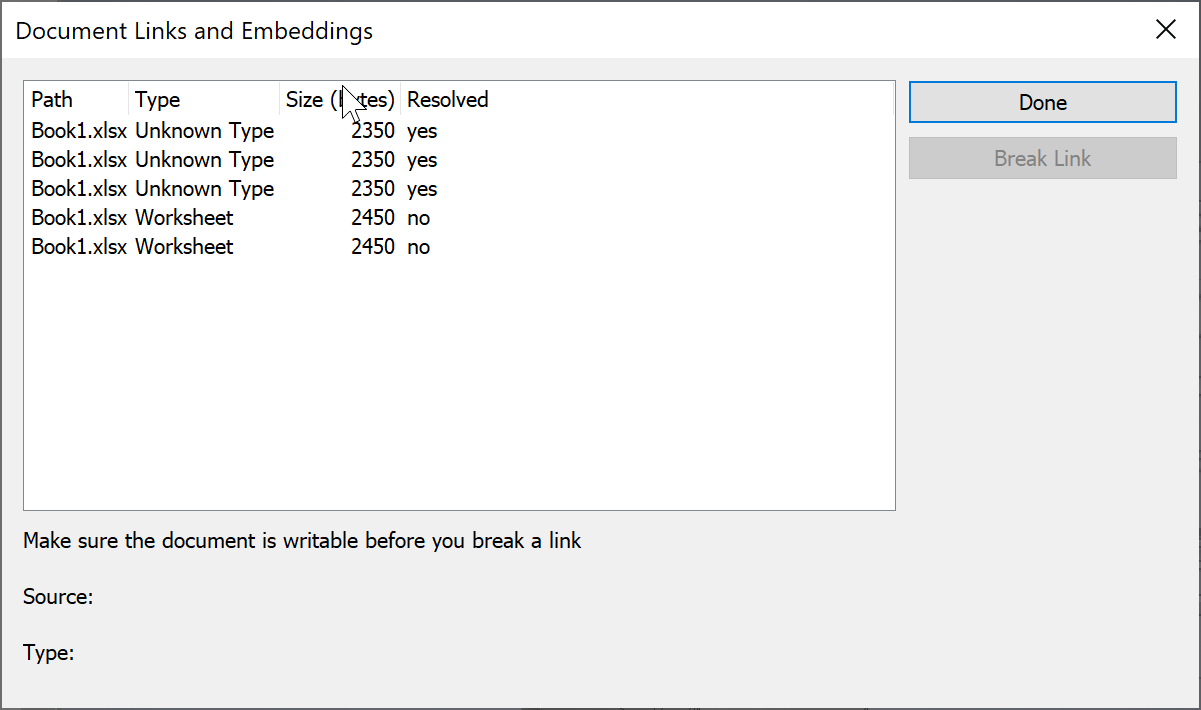Image resolution: width=1201 pixels, height=710 pixels.
Task: Click the dialog title Document Links and Embeddings
Action: [193, 31]
